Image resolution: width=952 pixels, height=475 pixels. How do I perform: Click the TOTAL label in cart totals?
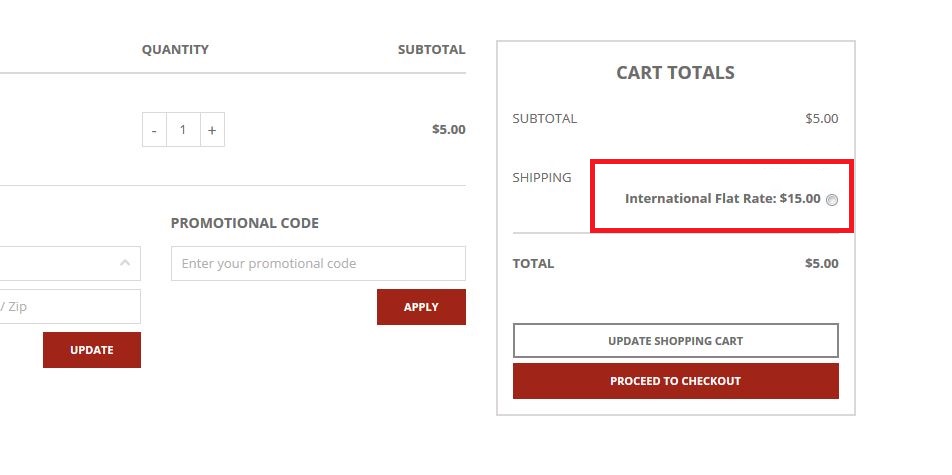tap(533, 264)
